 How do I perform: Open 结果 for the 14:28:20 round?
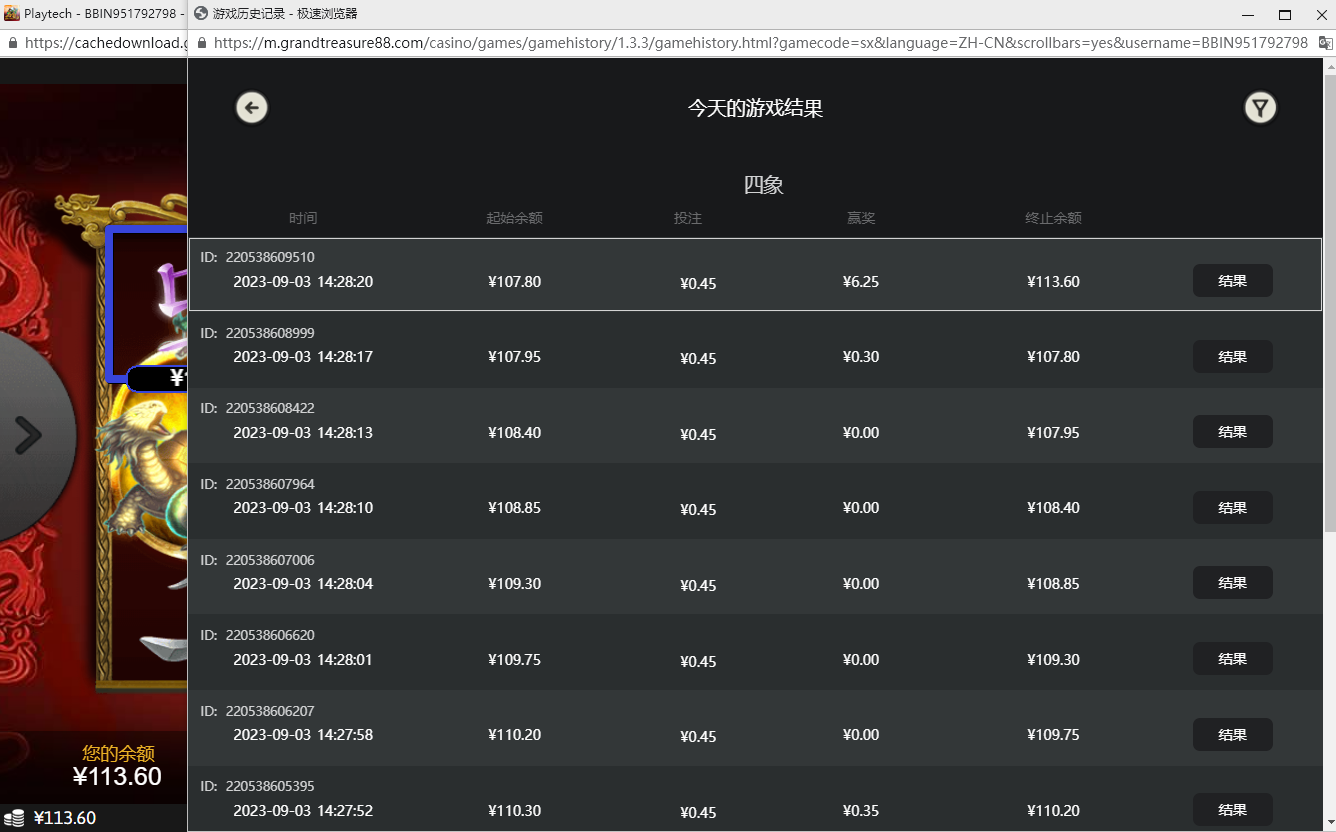point(1232,281)
